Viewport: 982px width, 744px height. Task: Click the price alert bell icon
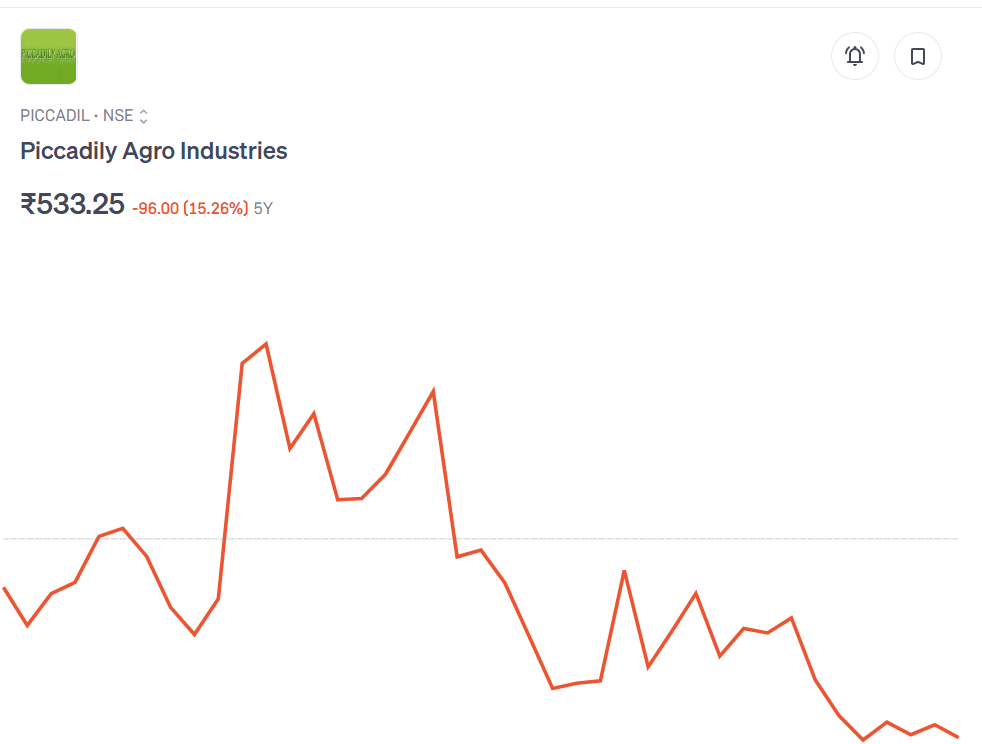(x=855, y=56)
